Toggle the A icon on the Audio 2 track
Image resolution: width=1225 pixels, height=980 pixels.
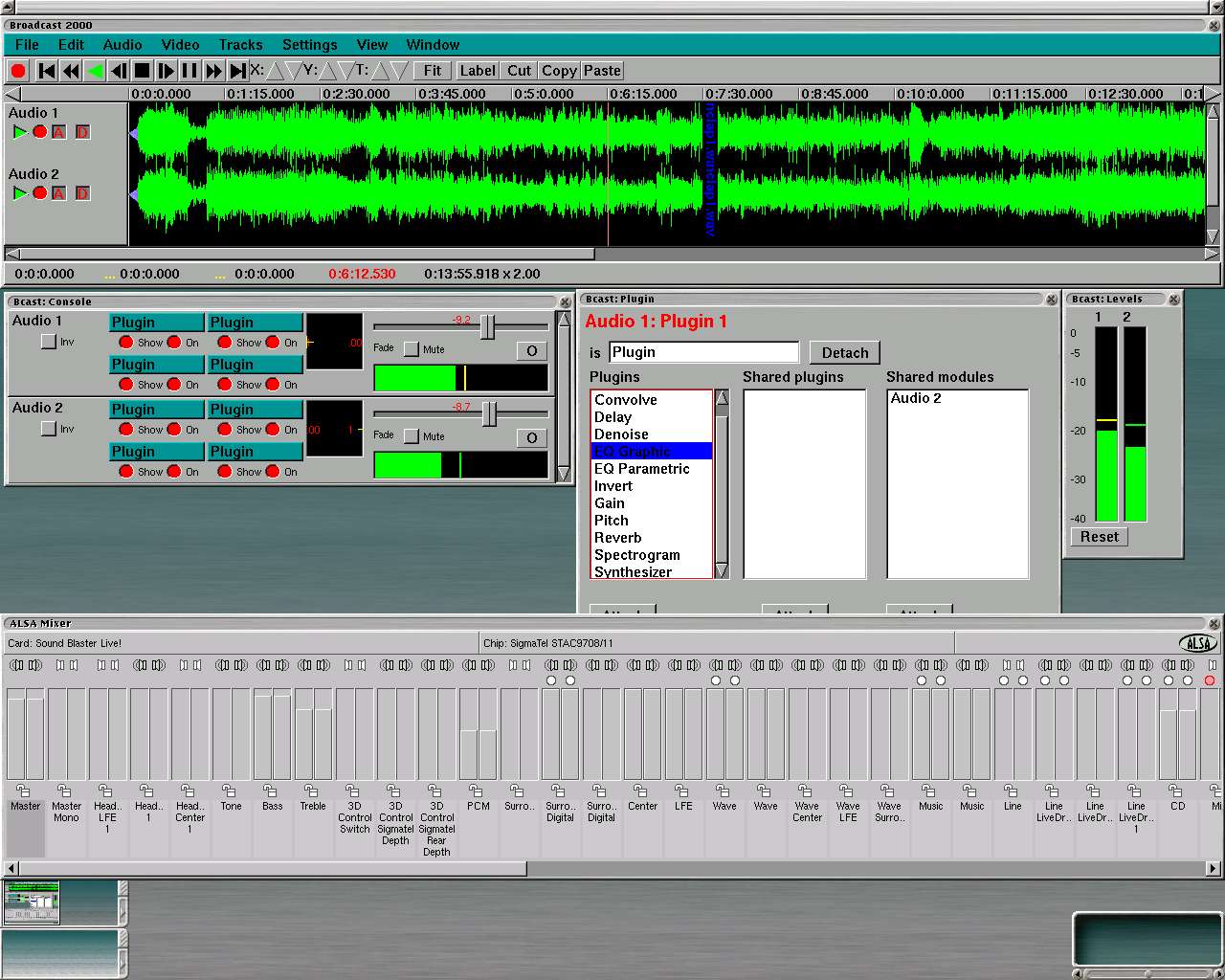coord(58,193)
